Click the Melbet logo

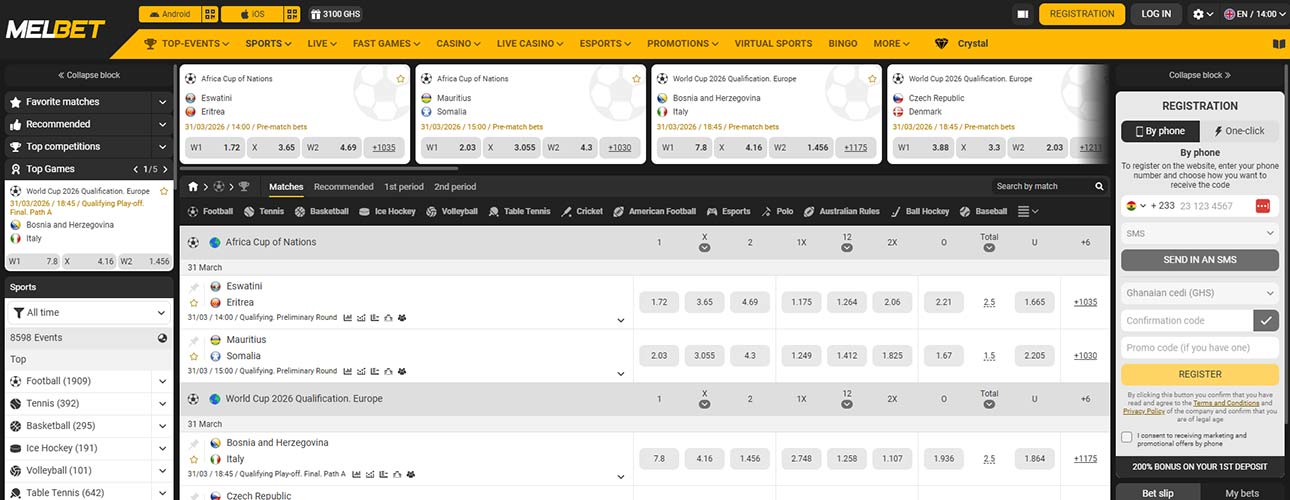coord(55,28)
